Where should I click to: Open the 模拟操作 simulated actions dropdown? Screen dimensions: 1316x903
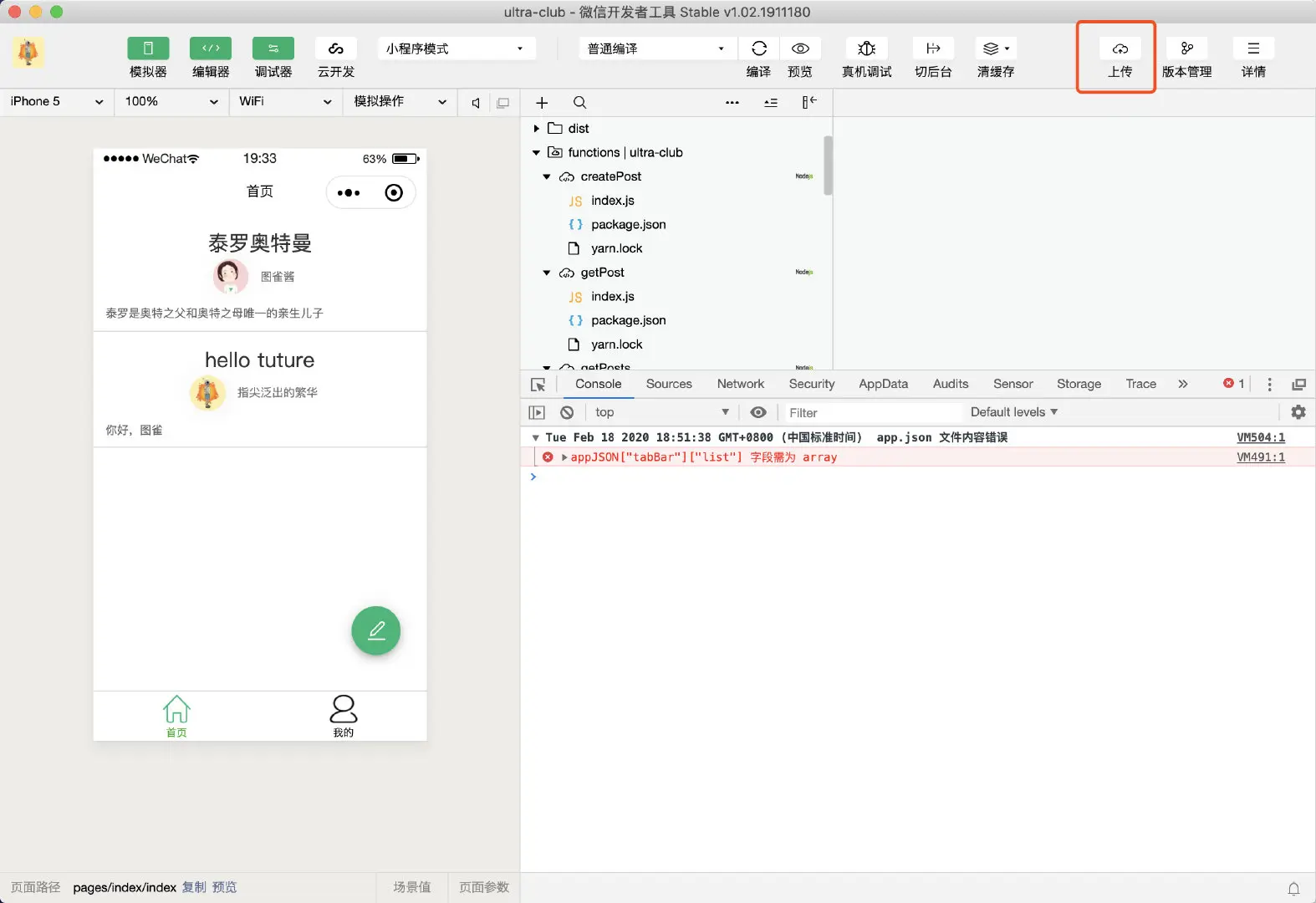[400, 101]
